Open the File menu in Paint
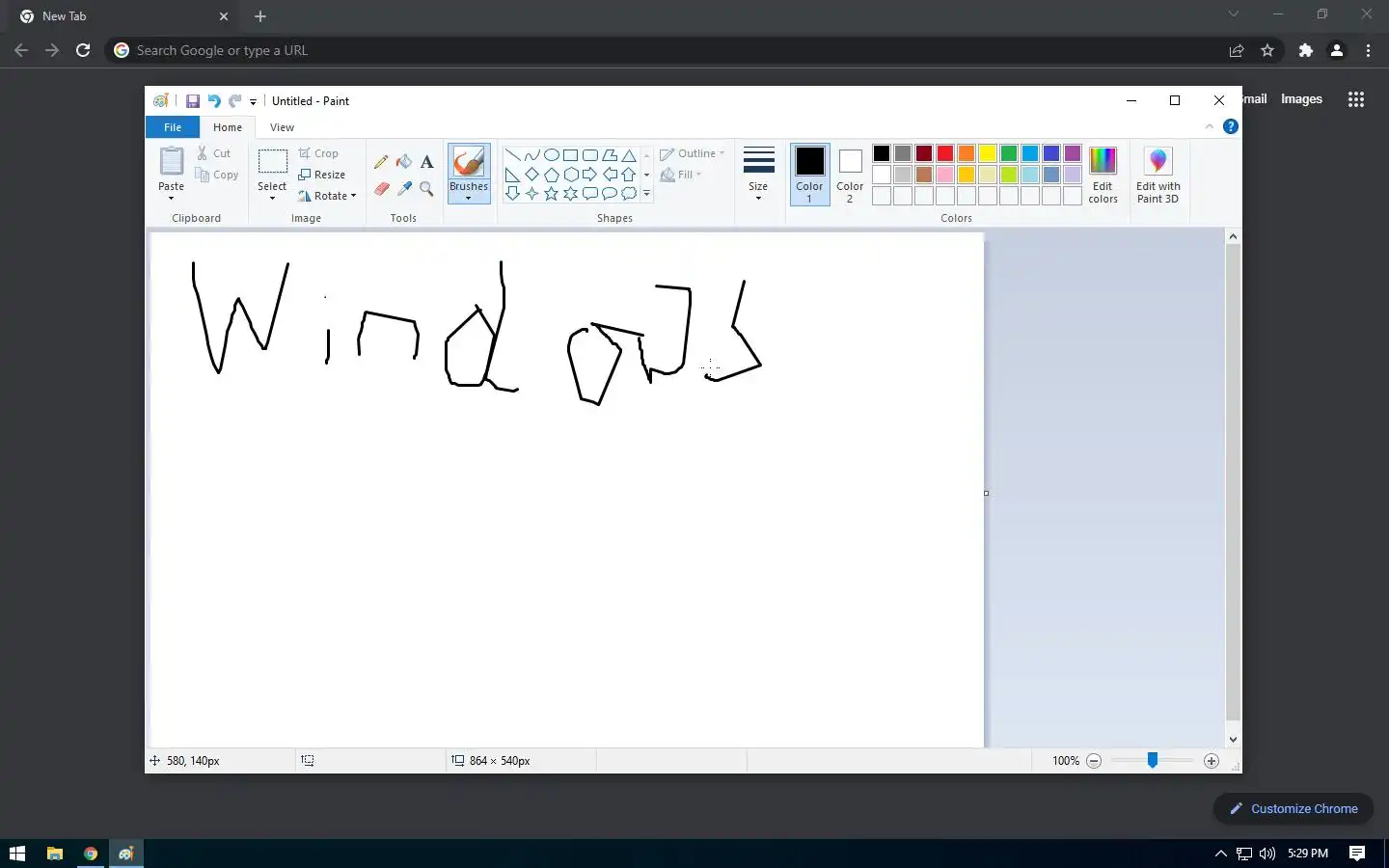Viewport: 1389px width, 868px height. click(x=173, y=127)
